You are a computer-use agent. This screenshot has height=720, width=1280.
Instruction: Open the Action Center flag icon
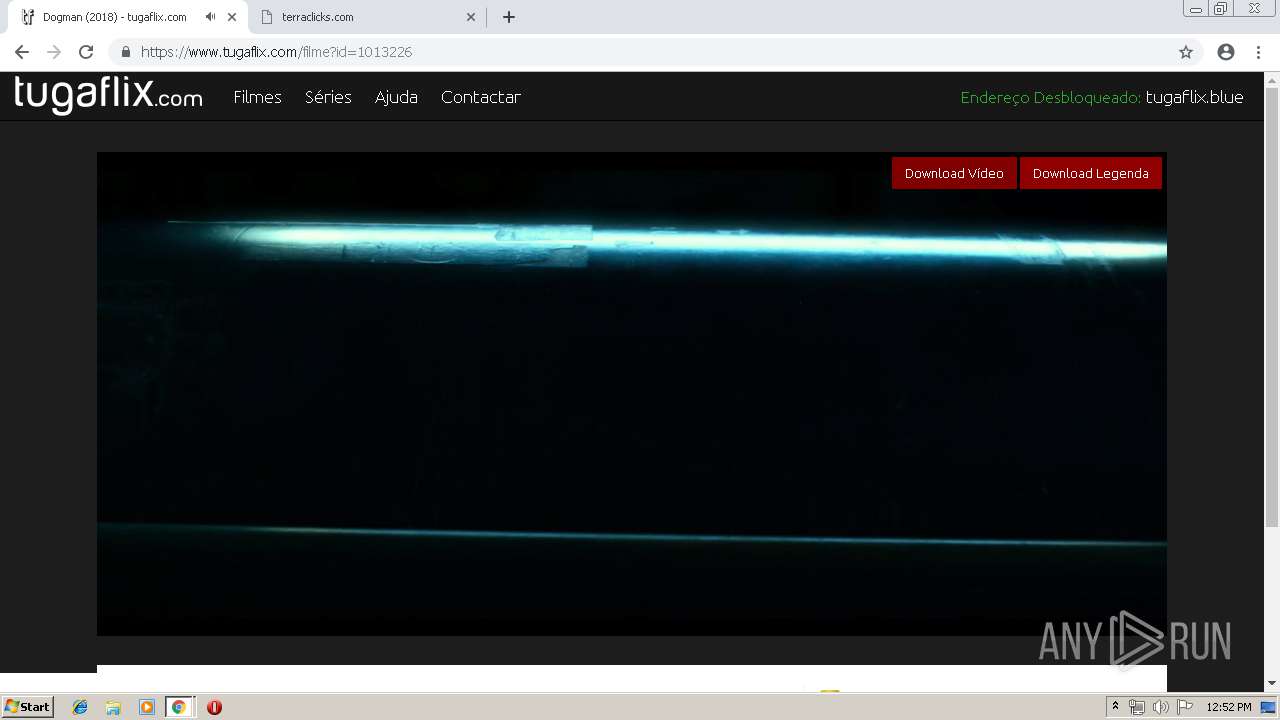pyautogui.click(x=1185, y=707)
